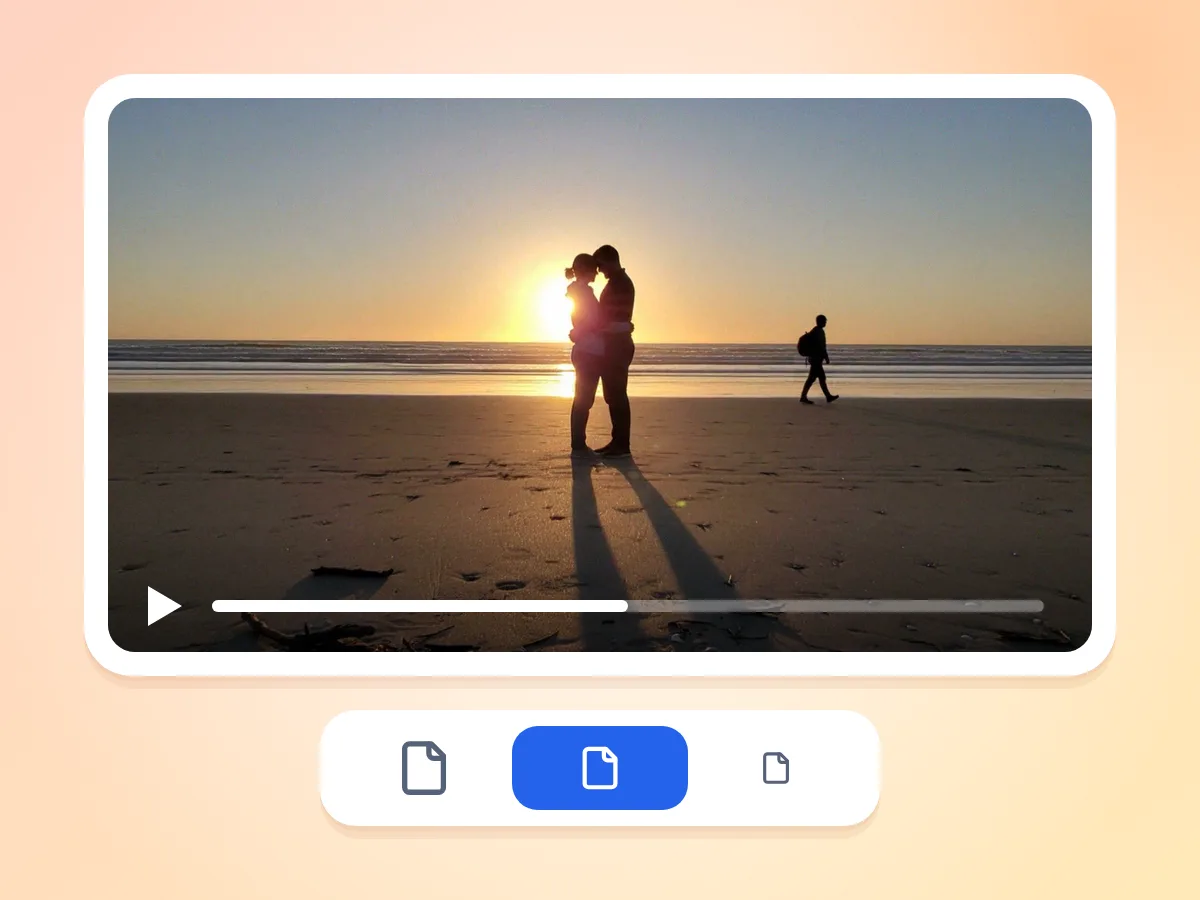Click the play button on the video
This screenshot has width=1200, height=900.
click(x=164, y=606)
